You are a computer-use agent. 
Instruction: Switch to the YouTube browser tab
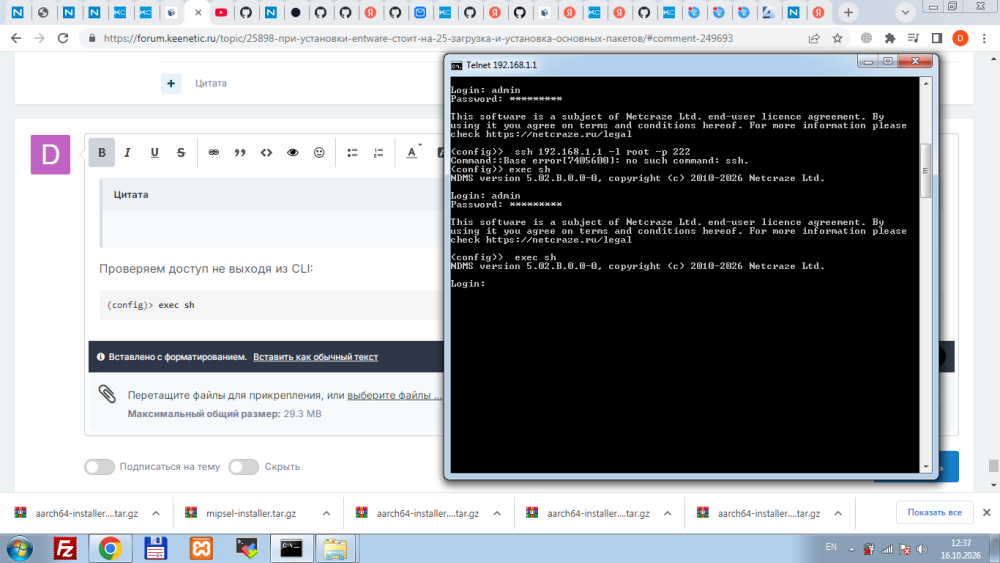tap(221, 12)
